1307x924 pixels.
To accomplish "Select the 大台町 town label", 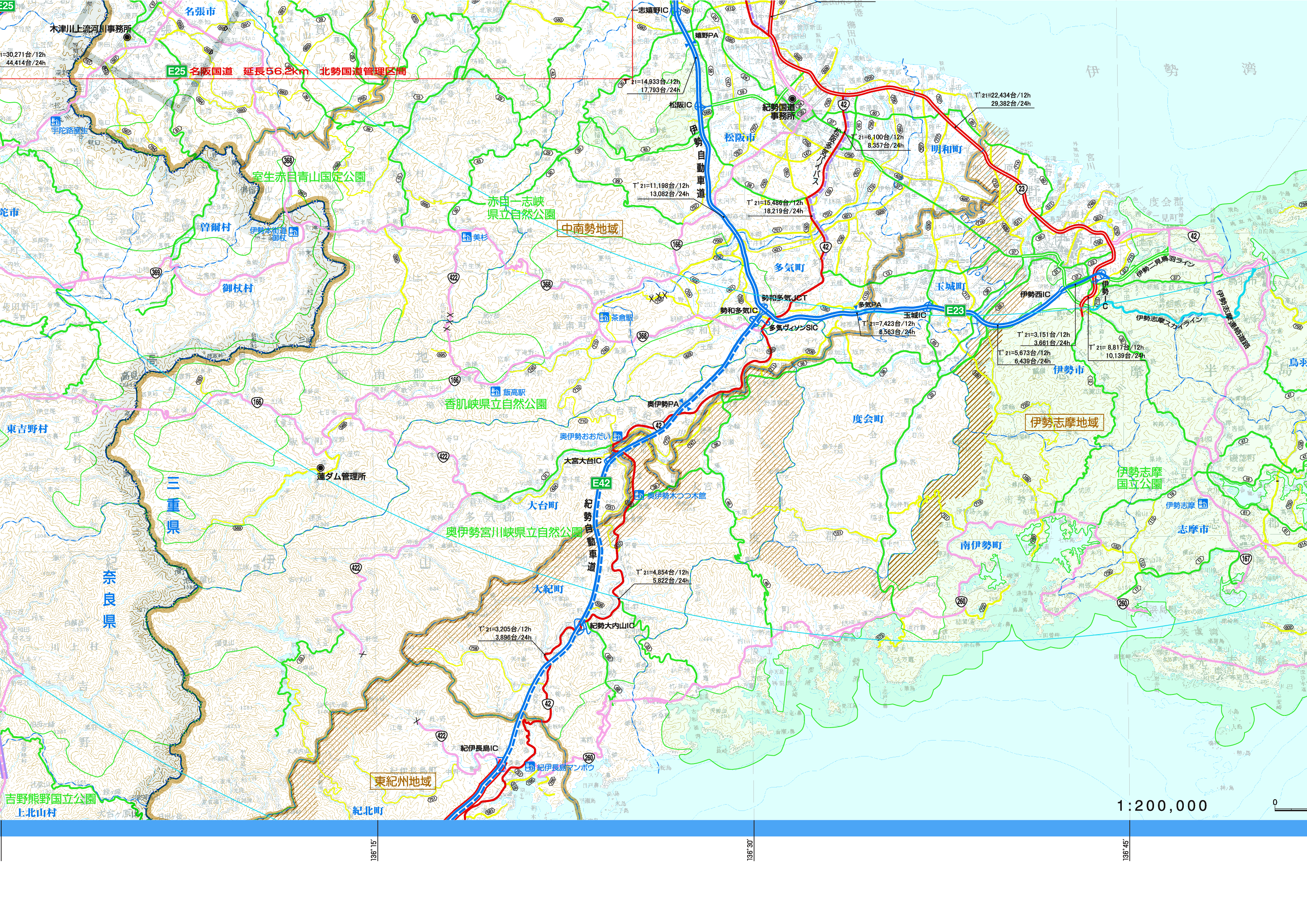I will point(543,505).
